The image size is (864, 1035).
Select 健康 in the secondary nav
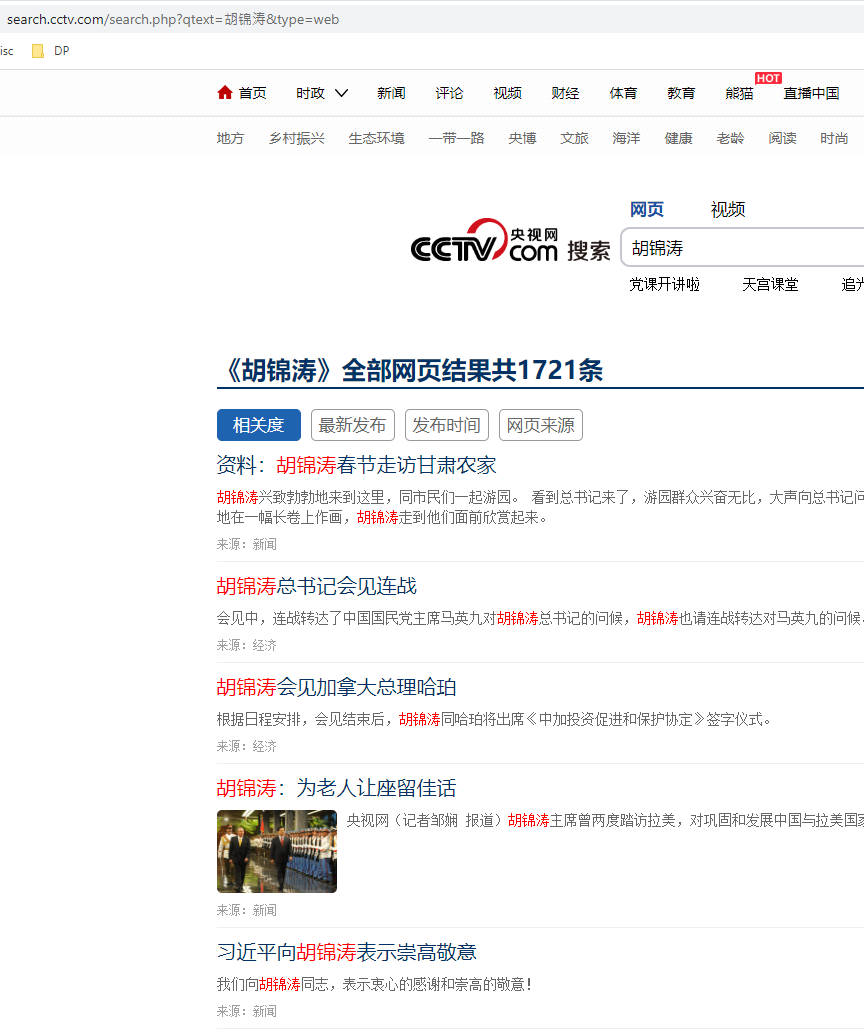coord(679,138)
